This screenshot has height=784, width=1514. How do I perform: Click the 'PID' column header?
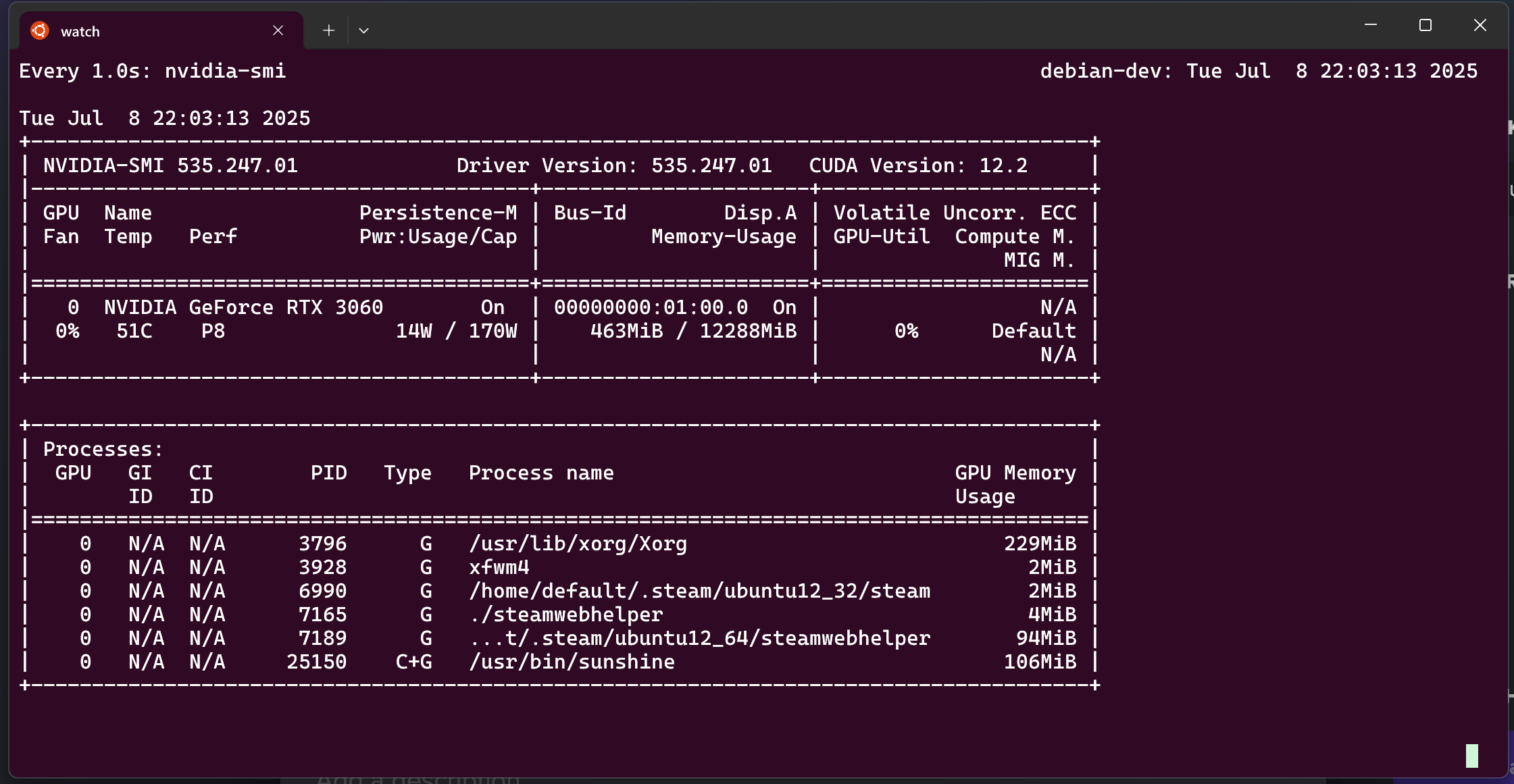(x=328, y=473)
